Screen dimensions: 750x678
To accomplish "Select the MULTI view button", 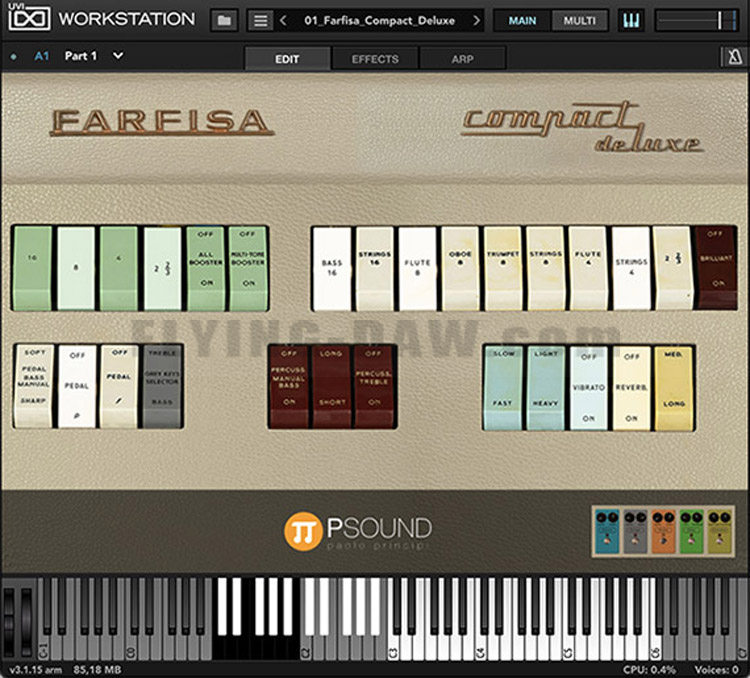I will coord(580,21).
